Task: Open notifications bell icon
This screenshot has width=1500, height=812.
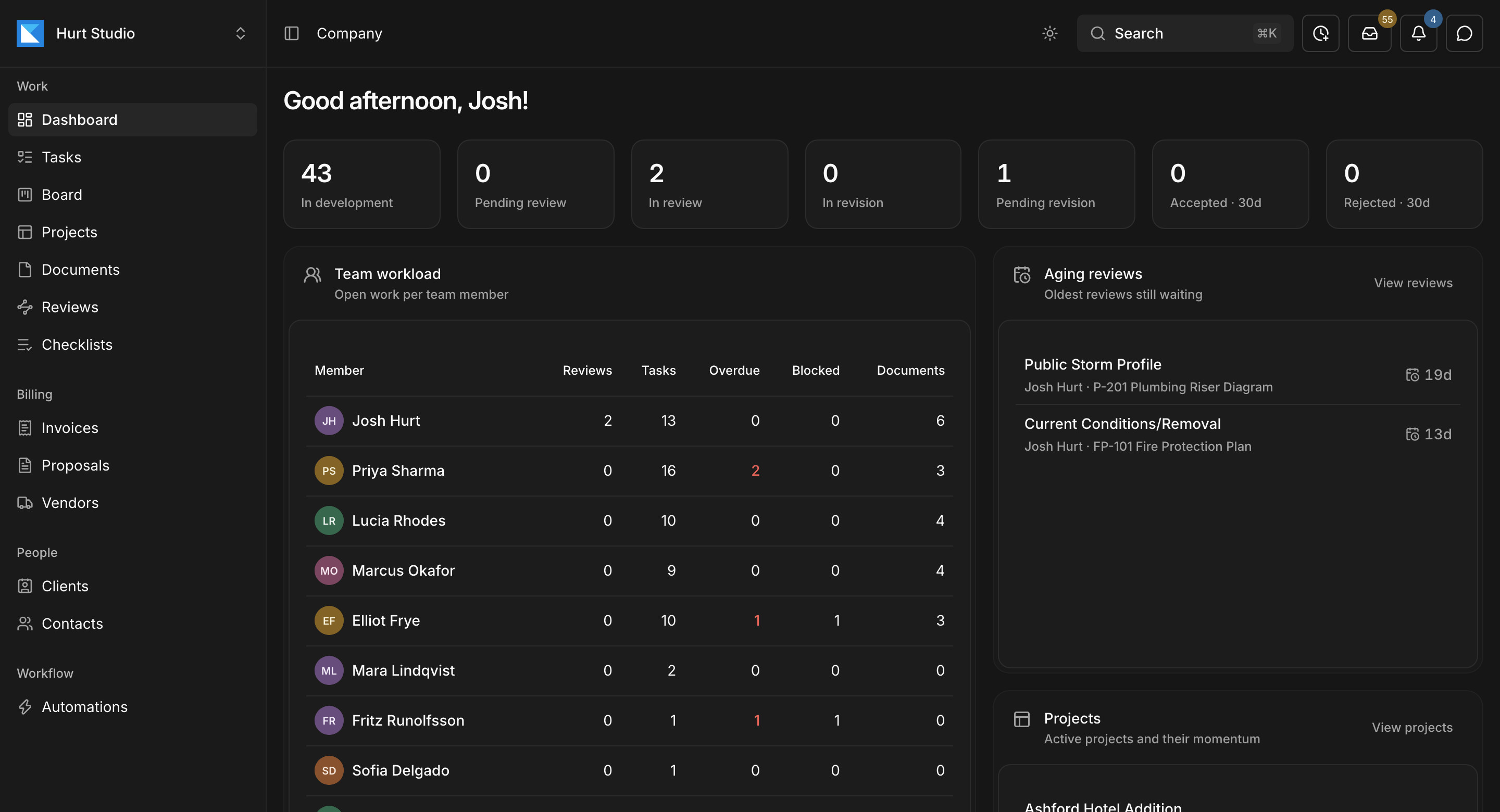Action: (x=1418, y=33)
